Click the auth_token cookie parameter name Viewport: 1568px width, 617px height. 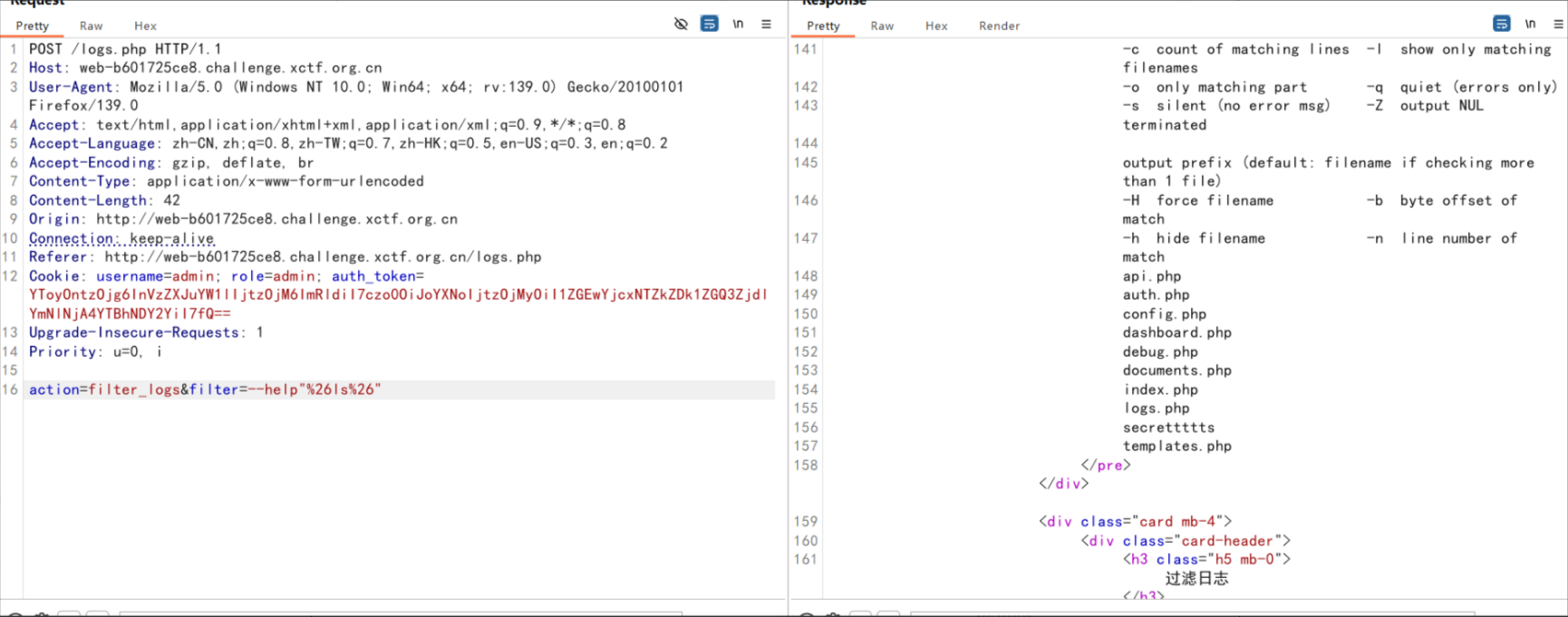(373, 276)
